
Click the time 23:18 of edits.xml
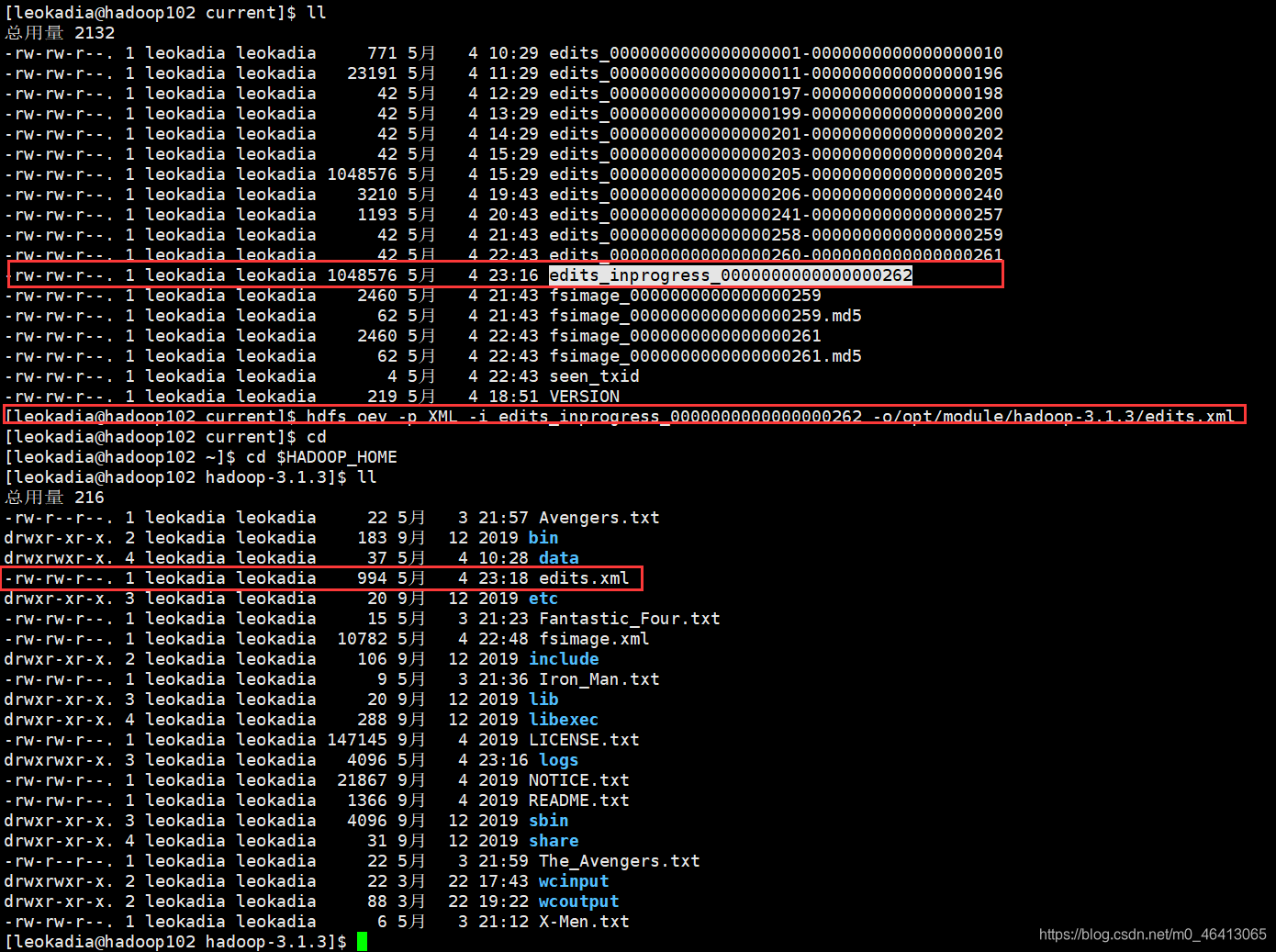tap(503, 578)
